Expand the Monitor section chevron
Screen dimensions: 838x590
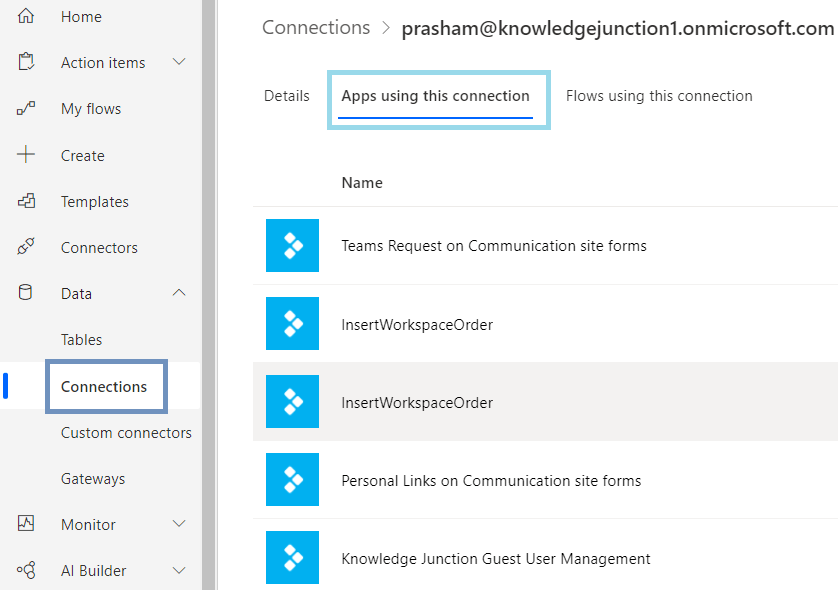pos(180,524)
